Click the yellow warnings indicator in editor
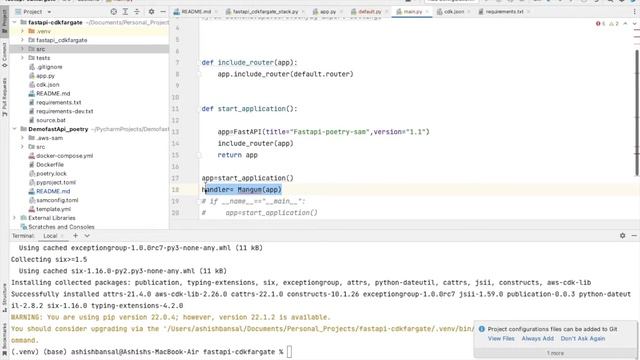This screenshot has height=360, width=640. [x=614, y=24]
